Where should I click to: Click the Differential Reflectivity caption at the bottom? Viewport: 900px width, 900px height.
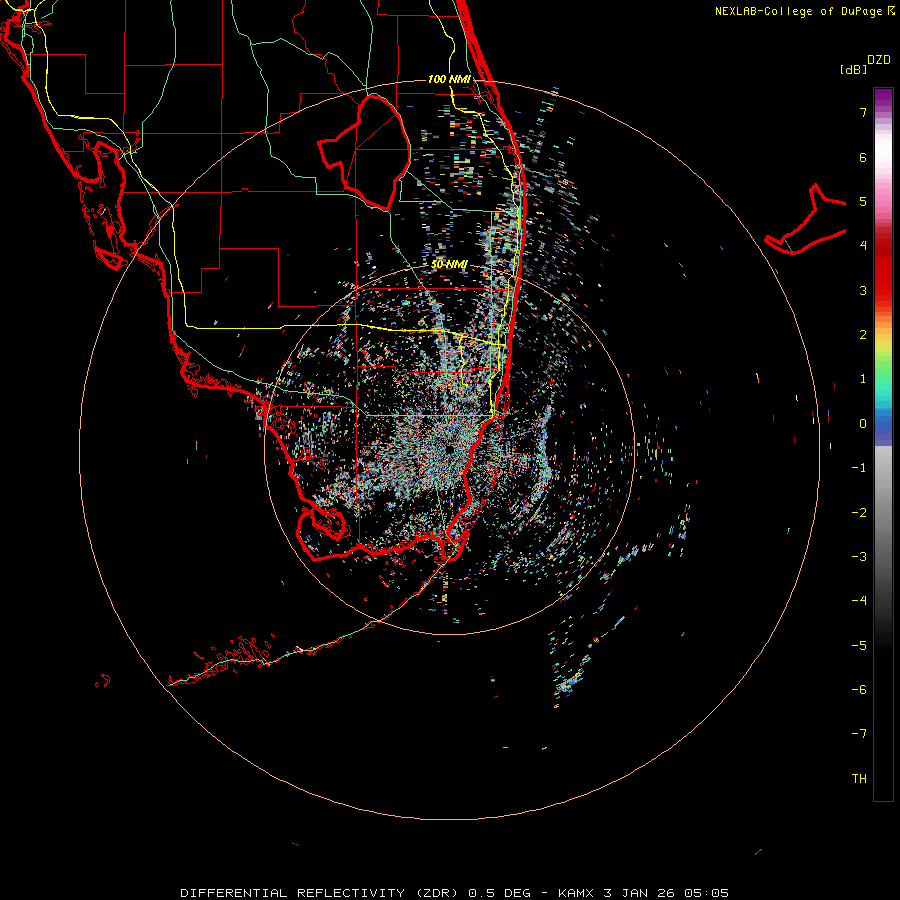coord(455,893)
